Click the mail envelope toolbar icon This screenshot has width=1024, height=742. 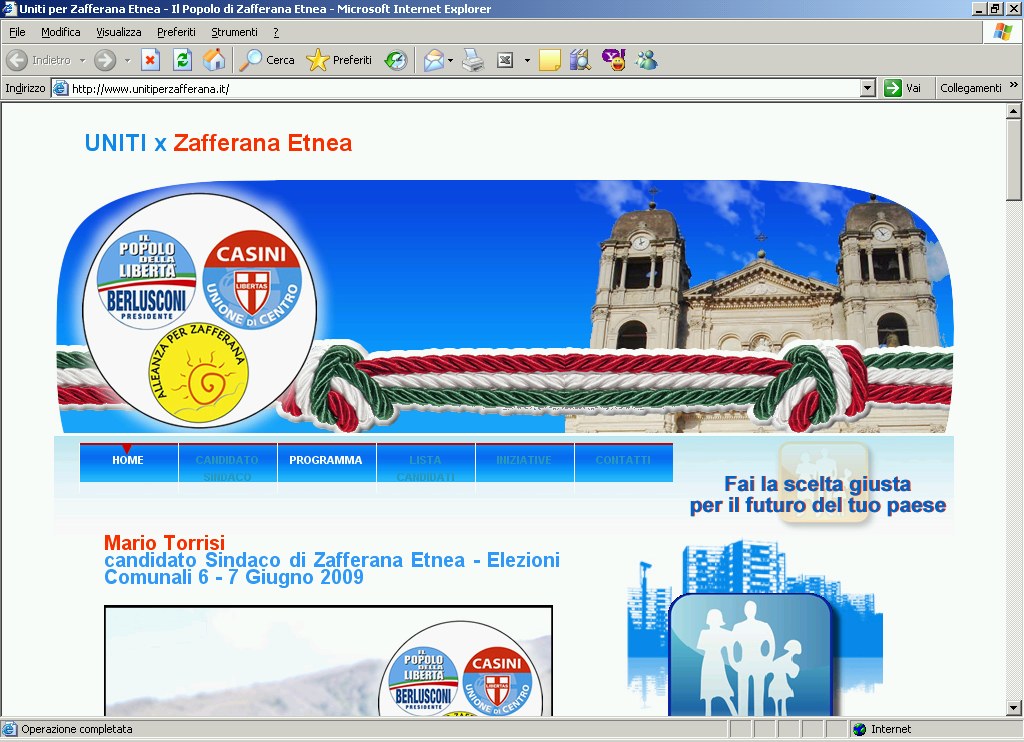click(x=433, y=60)
